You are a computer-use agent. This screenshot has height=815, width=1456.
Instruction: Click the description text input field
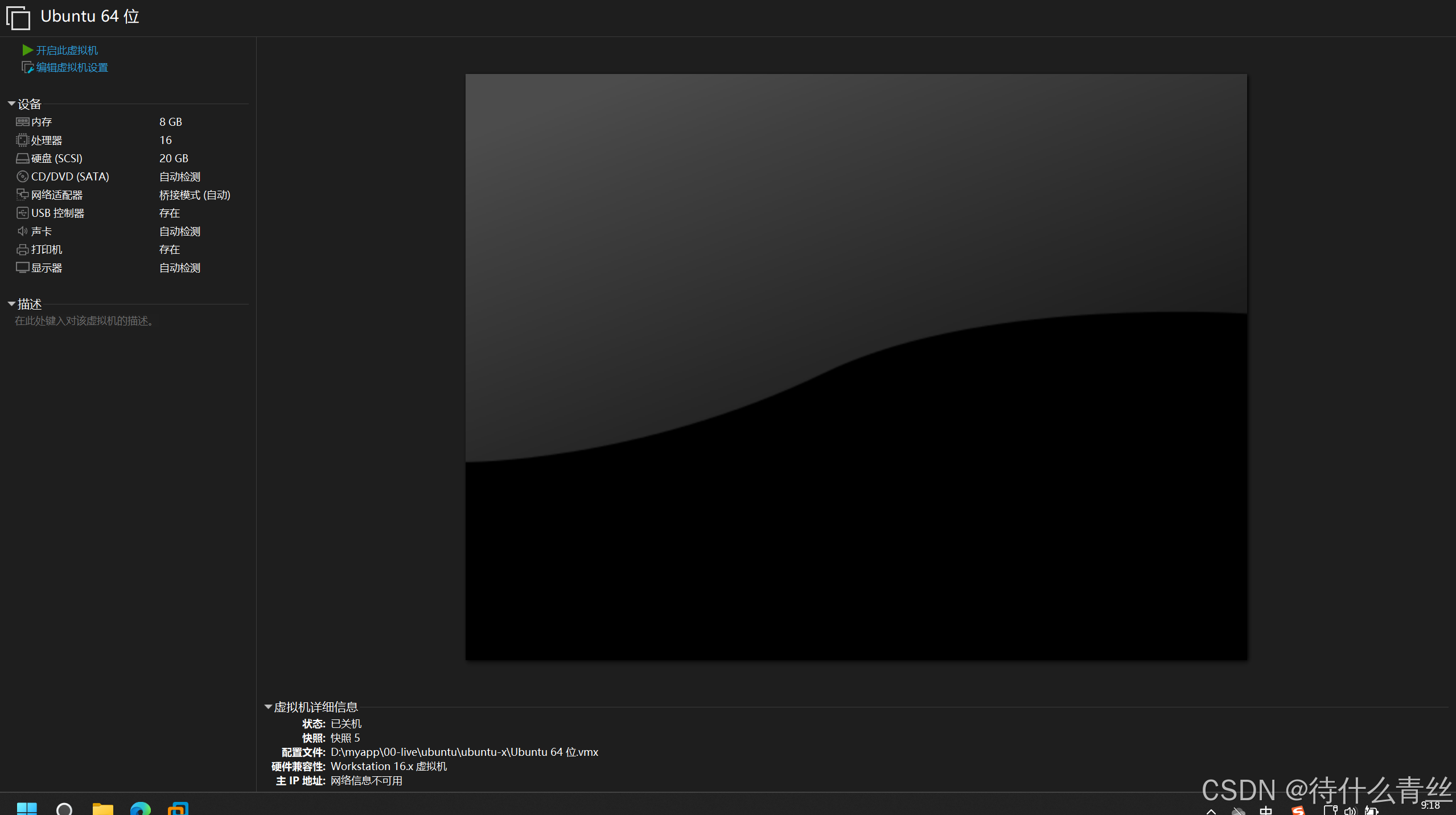(x=85, y=321)
